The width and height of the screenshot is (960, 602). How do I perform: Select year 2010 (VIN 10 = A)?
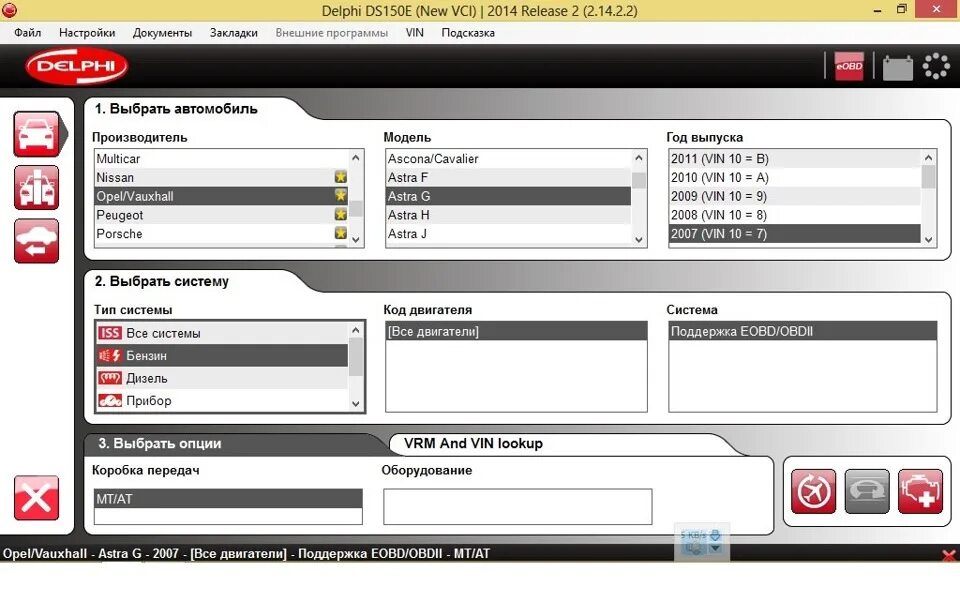pyautogui.click(x=795, y=178)
